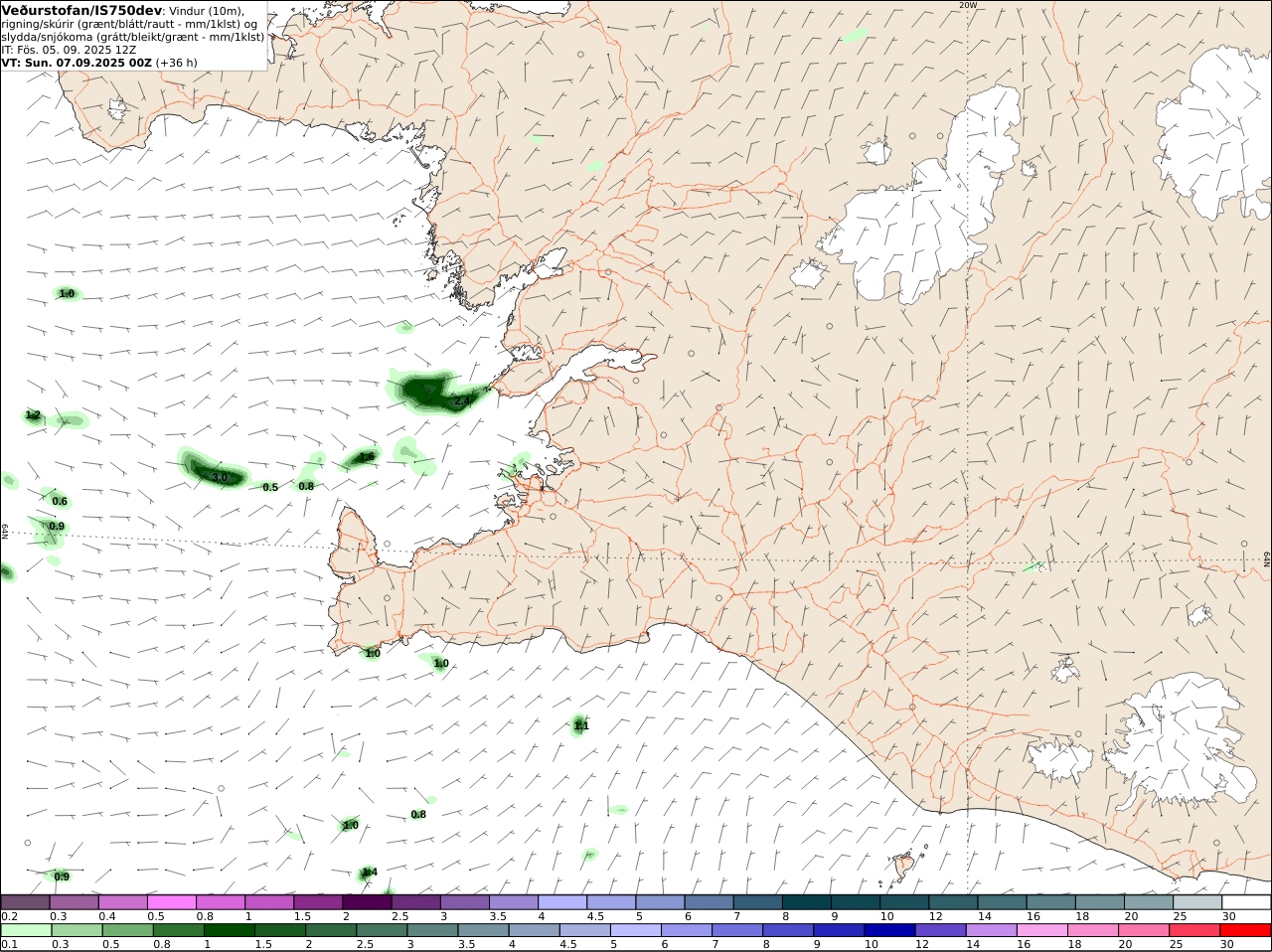Viewport: 1272px width, 952px height.
Task: Click the palest green 0.1 swatch in lower legend row
Action: coord(26,930)
